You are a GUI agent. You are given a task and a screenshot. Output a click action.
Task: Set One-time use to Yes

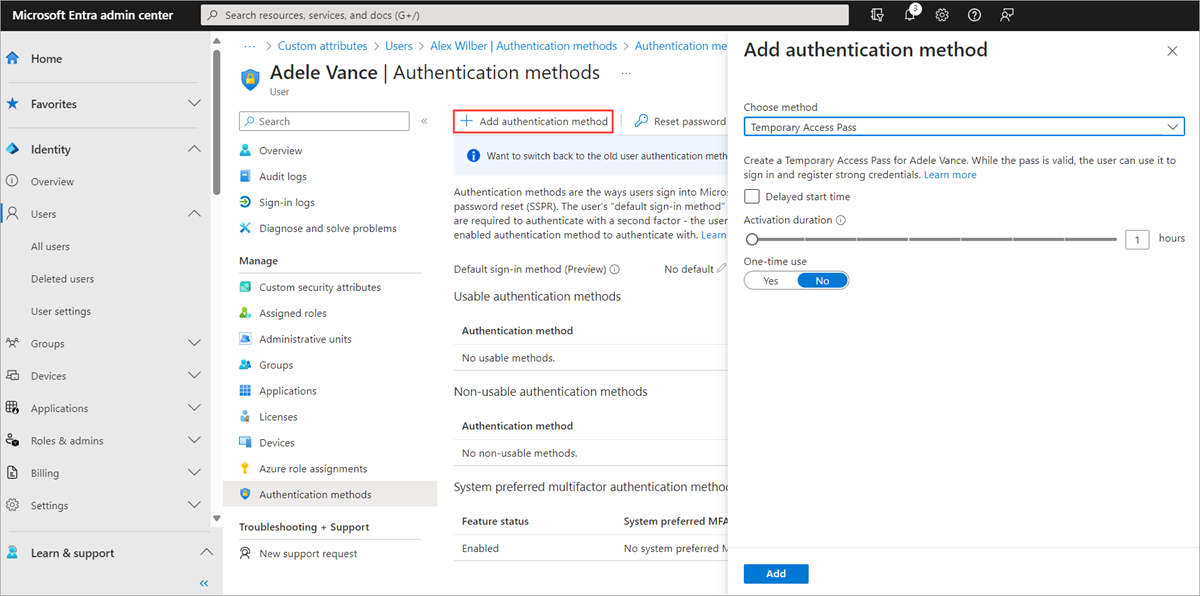click(x=771, y=281)
